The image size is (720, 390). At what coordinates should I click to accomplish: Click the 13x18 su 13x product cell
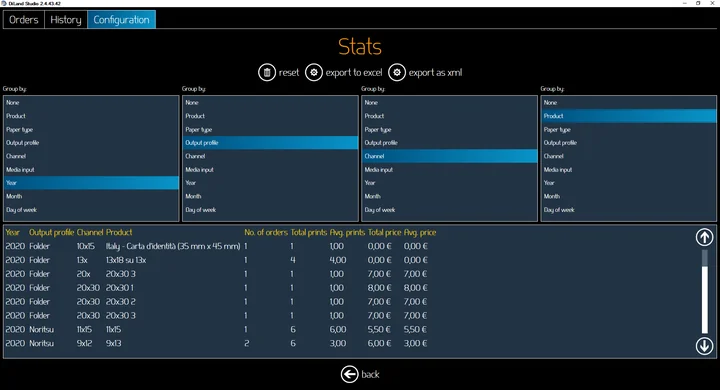tap(126, 260)
